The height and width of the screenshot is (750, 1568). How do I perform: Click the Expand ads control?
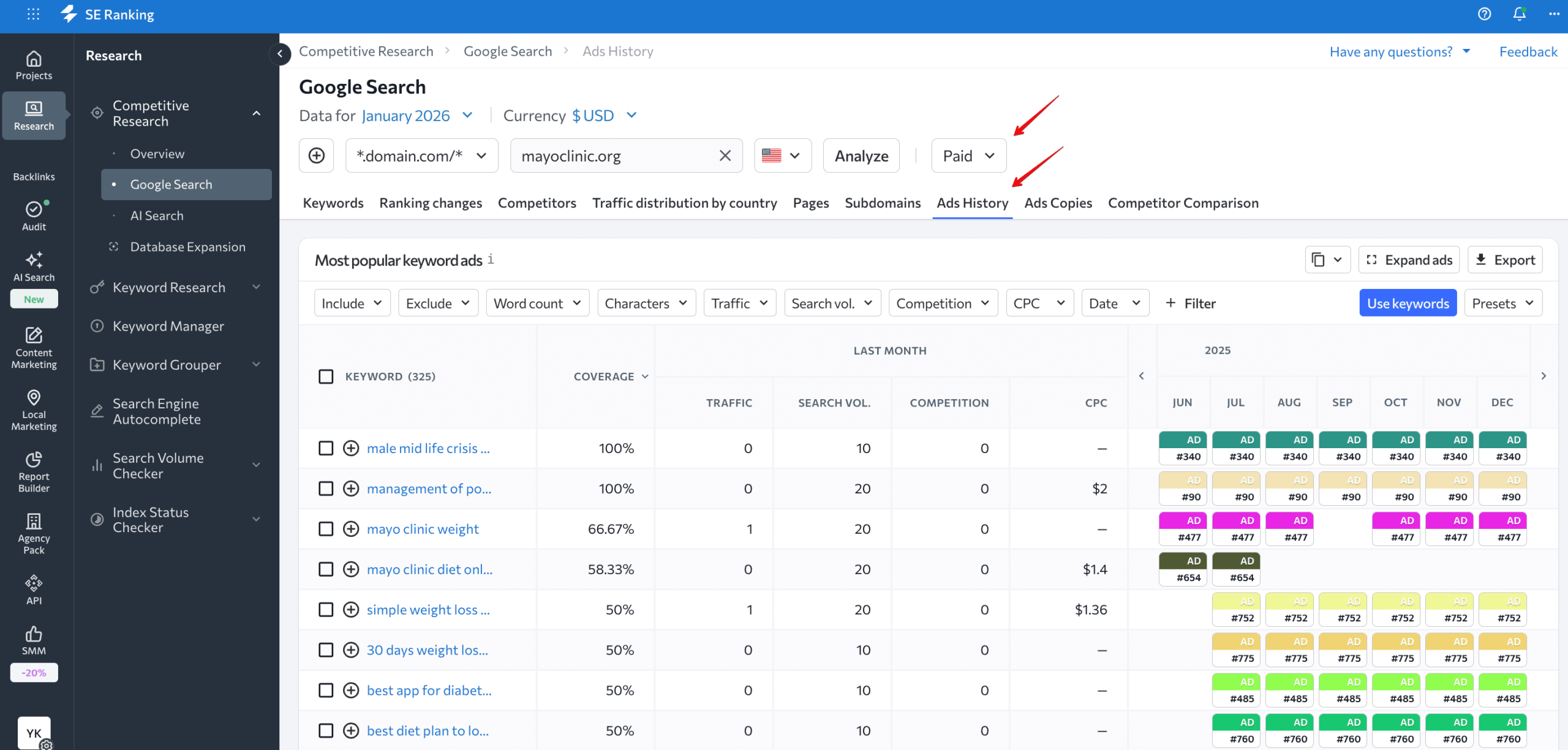click(1409, 260)
